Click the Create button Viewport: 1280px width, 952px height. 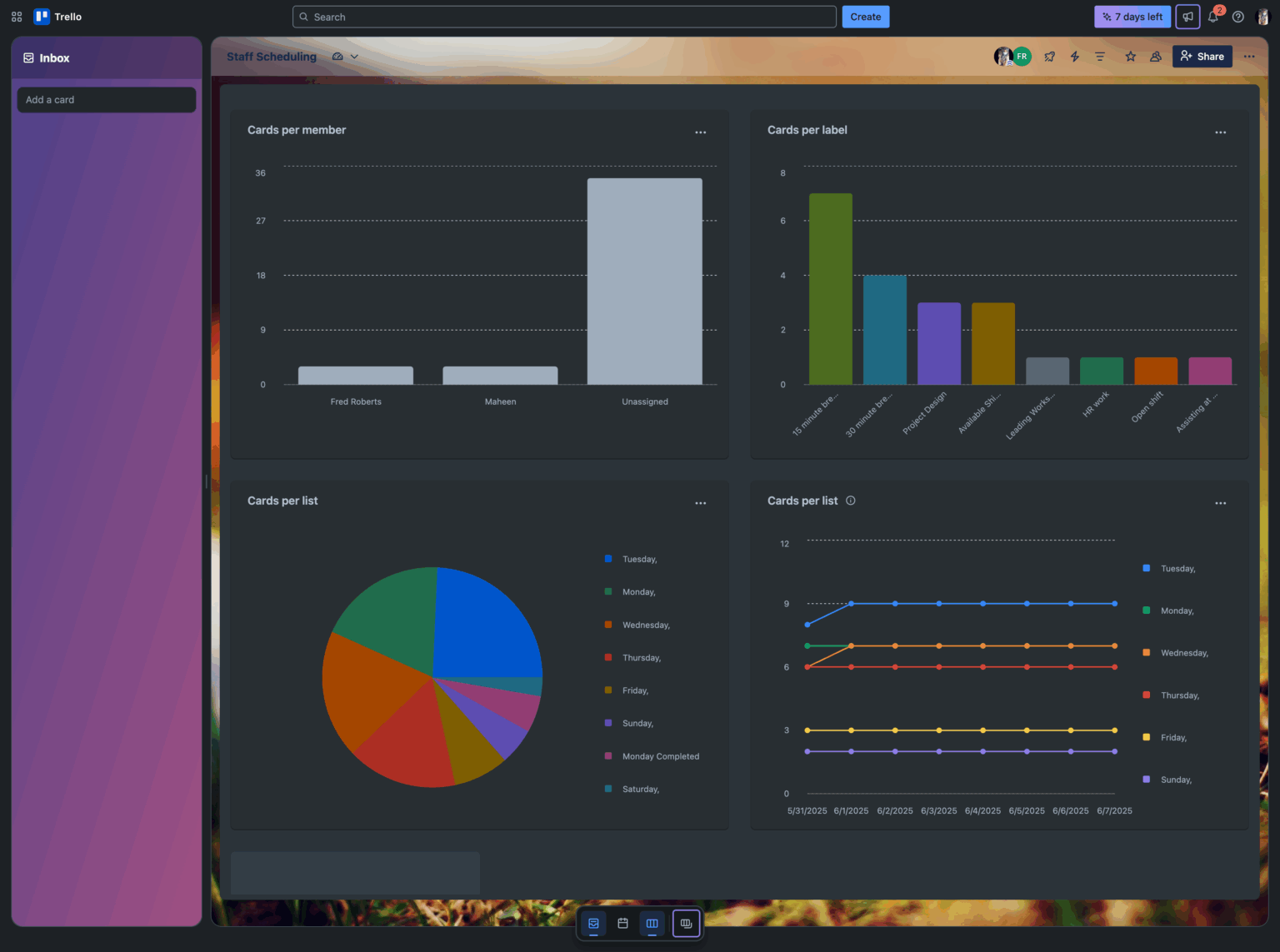[865, 17]
